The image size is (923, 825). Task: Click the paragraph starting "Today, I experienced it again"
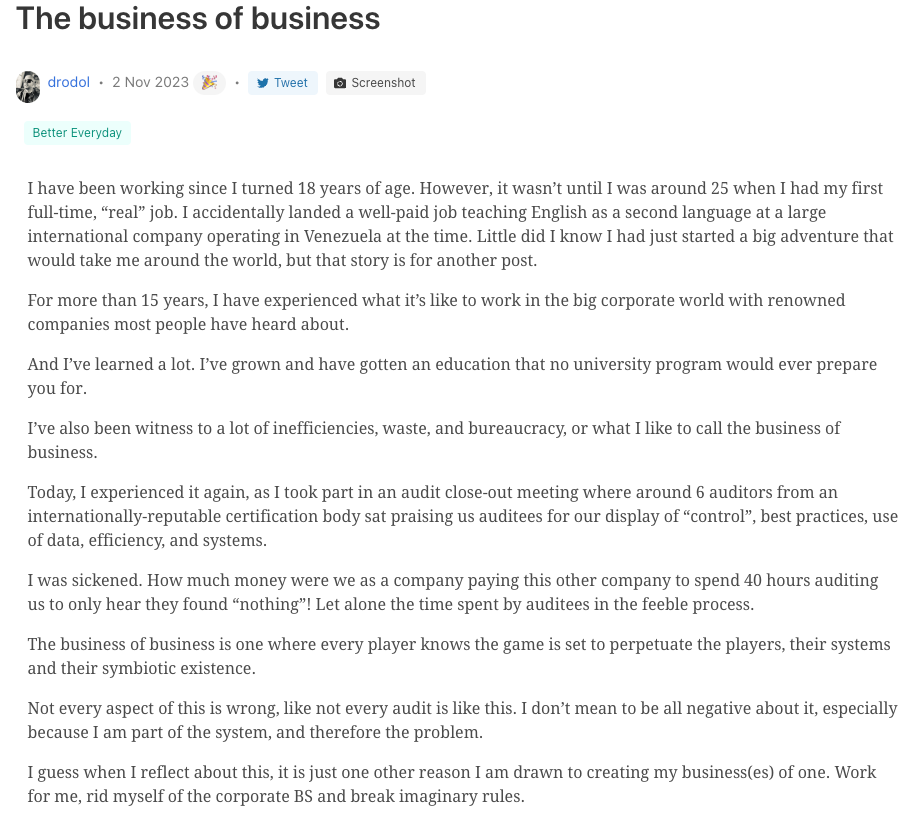[463, 516]
